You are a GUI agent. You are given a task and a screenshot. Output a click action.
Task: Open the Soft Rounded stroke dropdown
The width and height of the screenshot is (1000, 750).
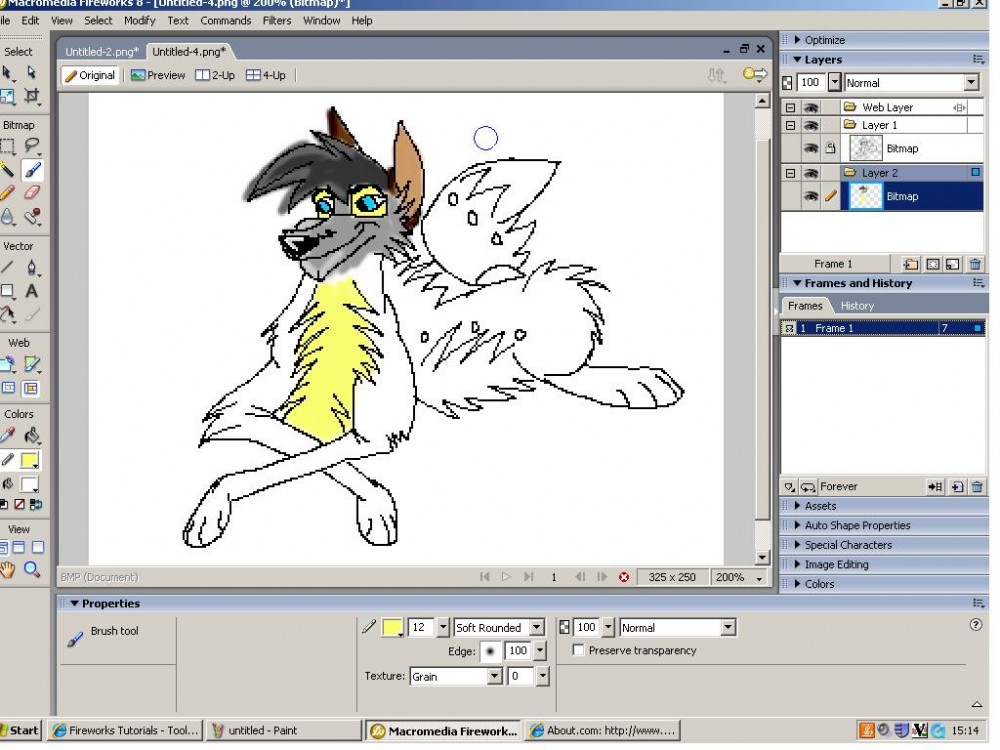[537, 628]
